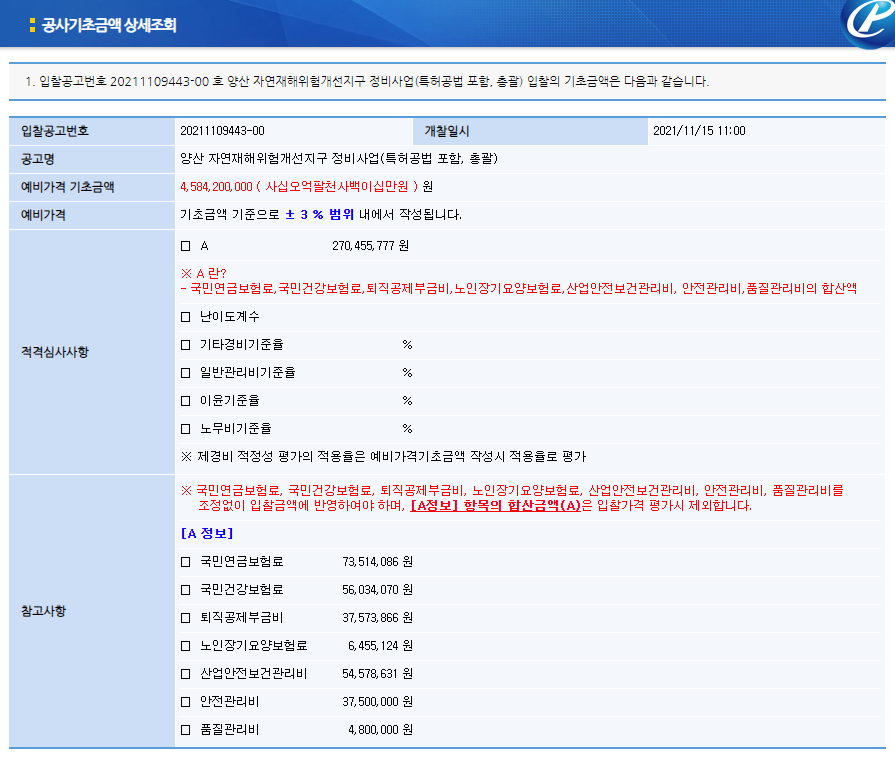Click the red base amount 4,584,200,000
Screen dimensions: 895x759
click(x=216, y=187)
